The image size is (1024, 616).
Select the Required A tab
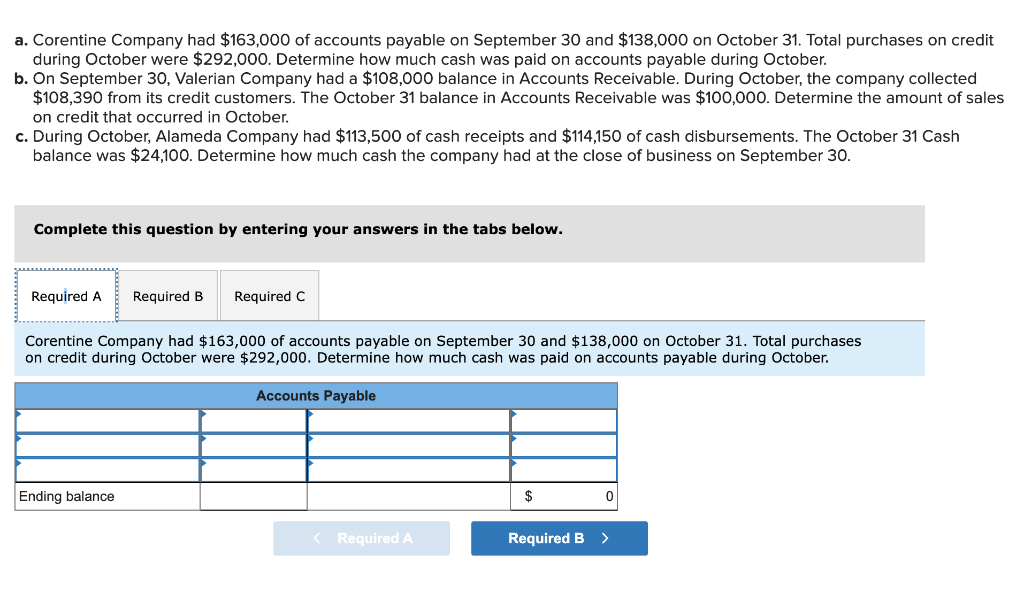point(66,295)
